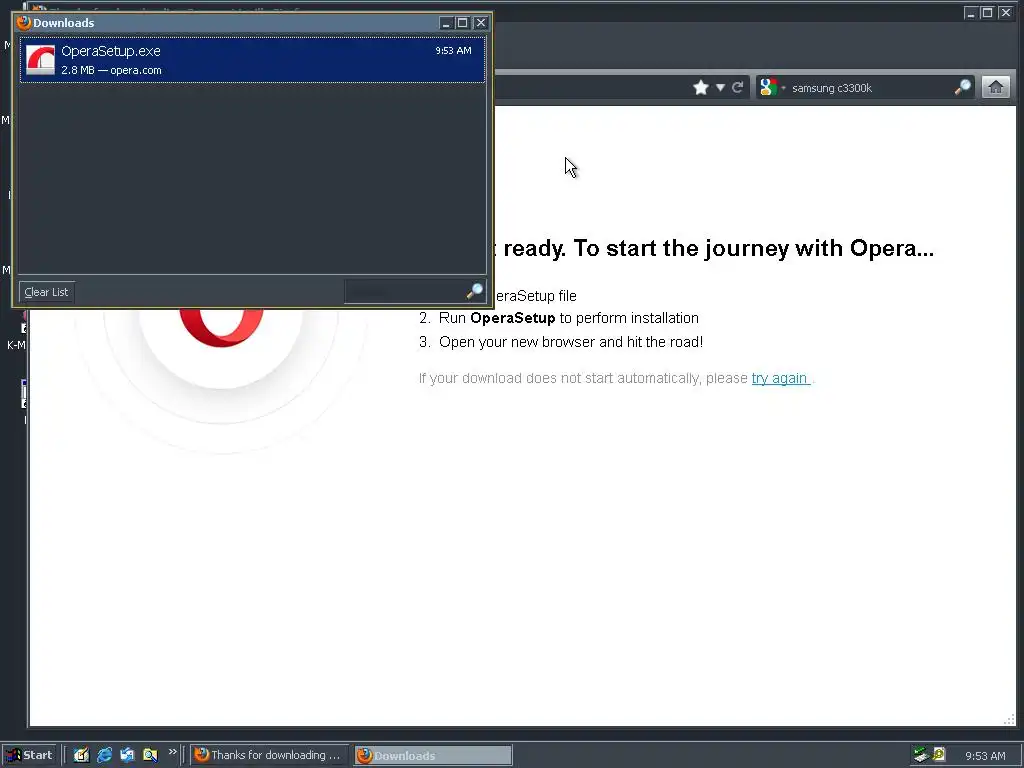Click the '2.8 MB — opera.com' detail text
The width and height of the screenshot is (1024, 768).
111,70
